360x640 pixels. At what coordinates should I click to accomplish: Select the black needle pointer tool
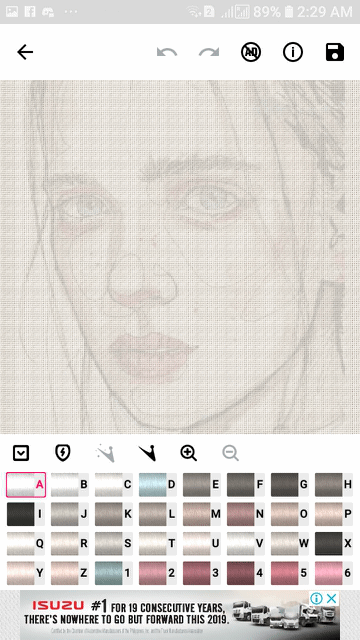pyautogui.click(x=147, y=453)
